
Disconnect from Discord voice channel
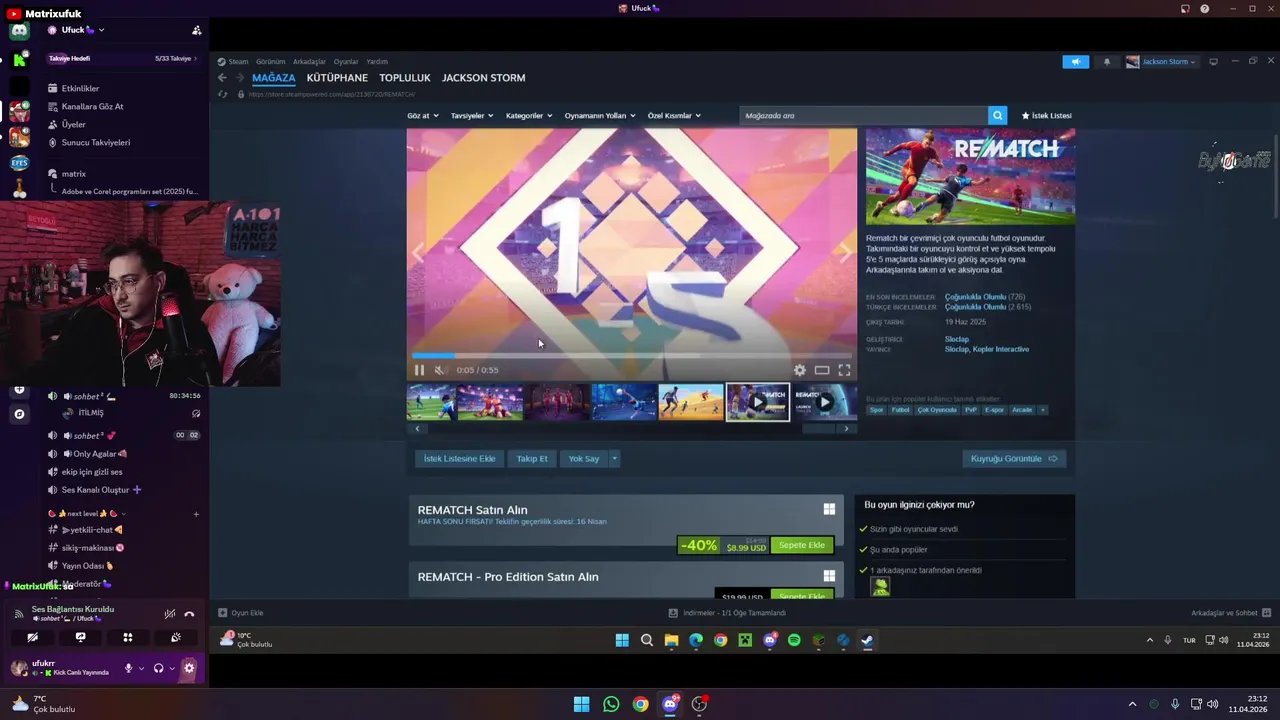click(190, 613)
